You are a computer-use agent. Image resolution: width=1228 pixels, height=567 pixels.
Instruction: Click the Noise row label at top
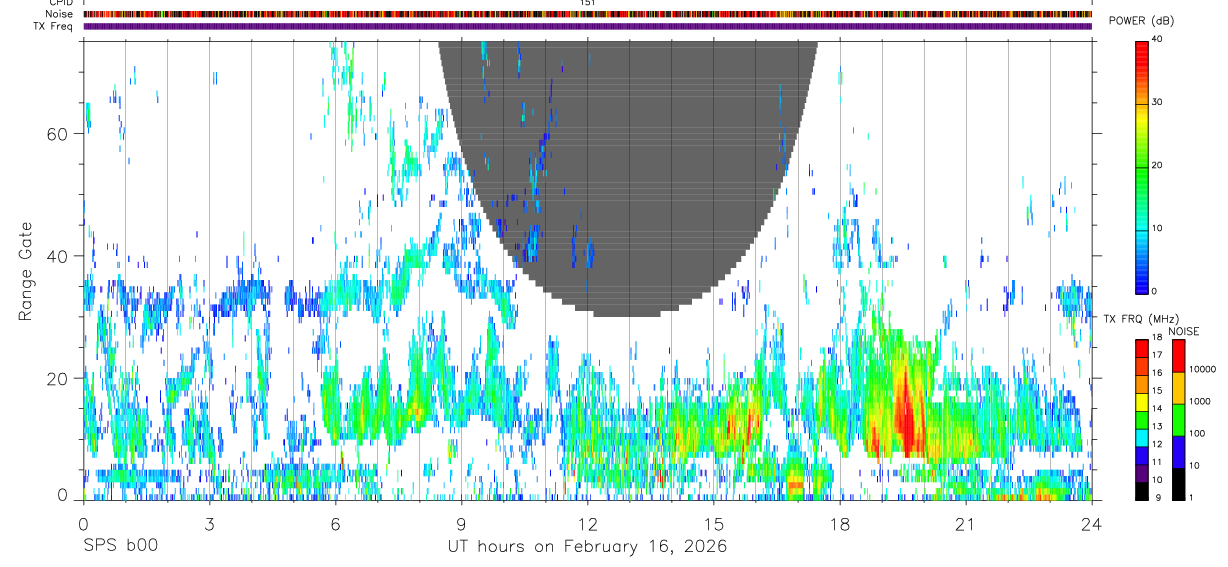coord(59,14)
